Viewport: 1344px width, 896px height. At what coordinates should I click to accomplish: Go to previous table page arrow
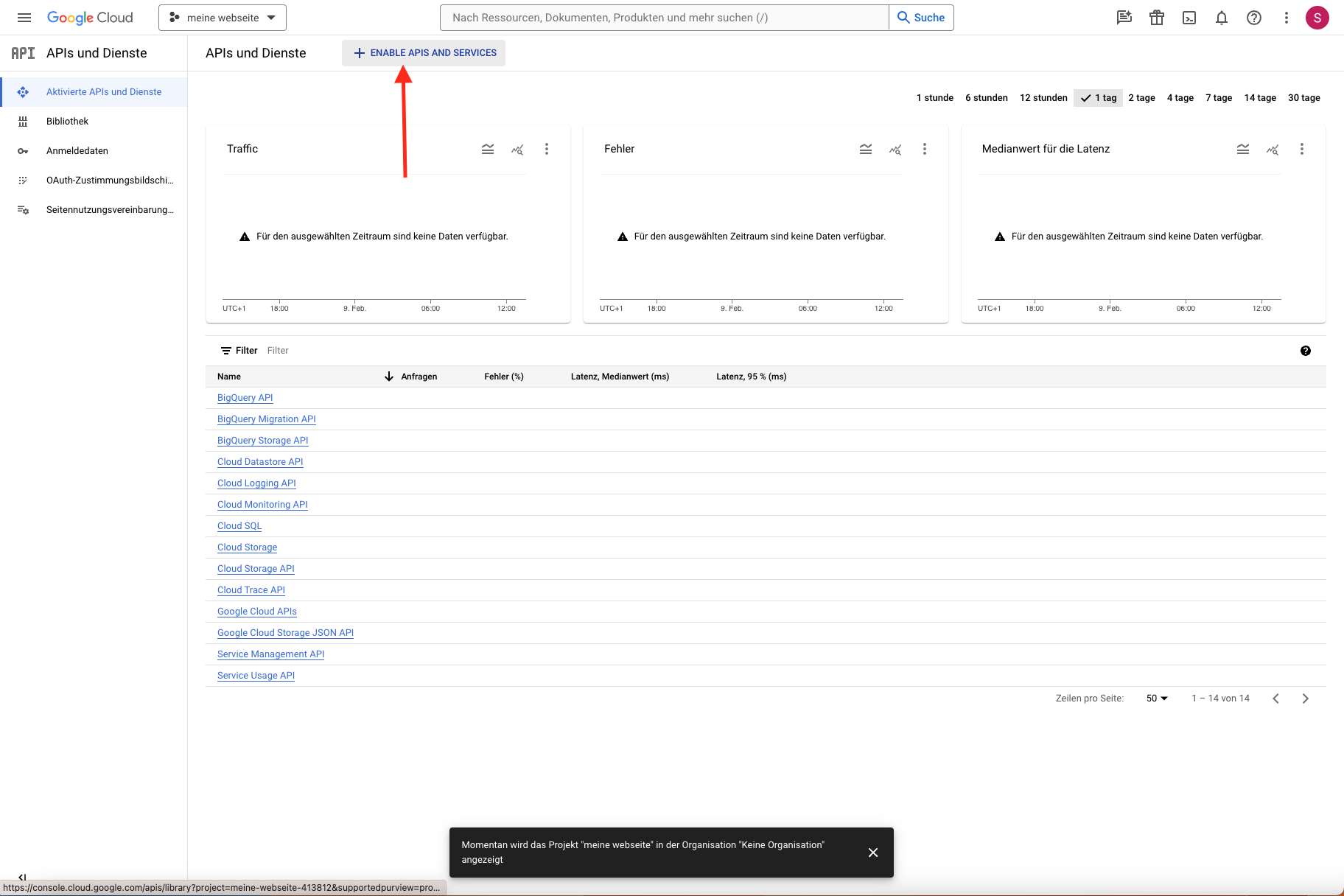click(x=1276, y=699)
